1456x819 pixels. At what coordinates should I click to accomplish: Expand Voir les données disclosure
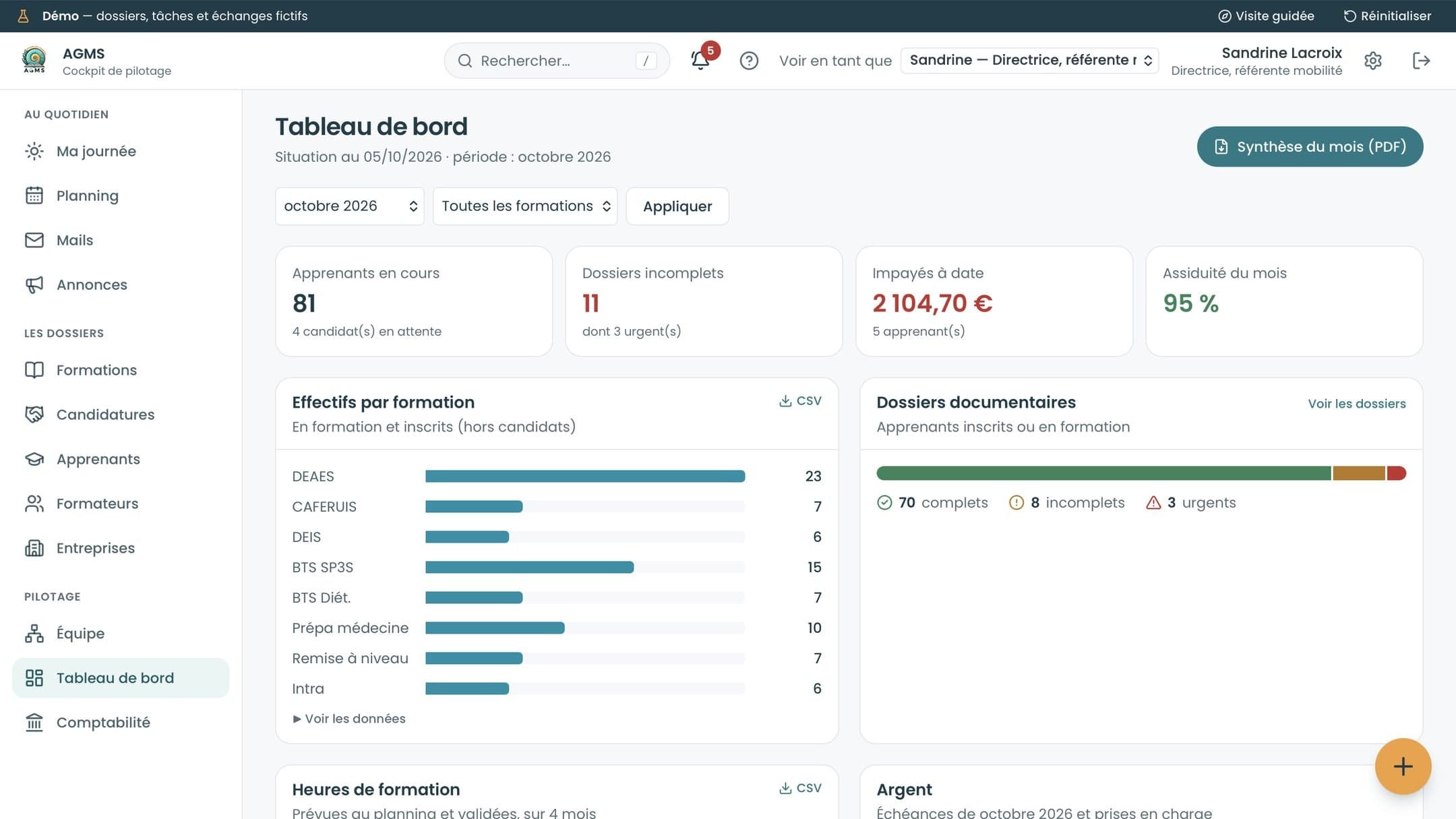(349, 719)
